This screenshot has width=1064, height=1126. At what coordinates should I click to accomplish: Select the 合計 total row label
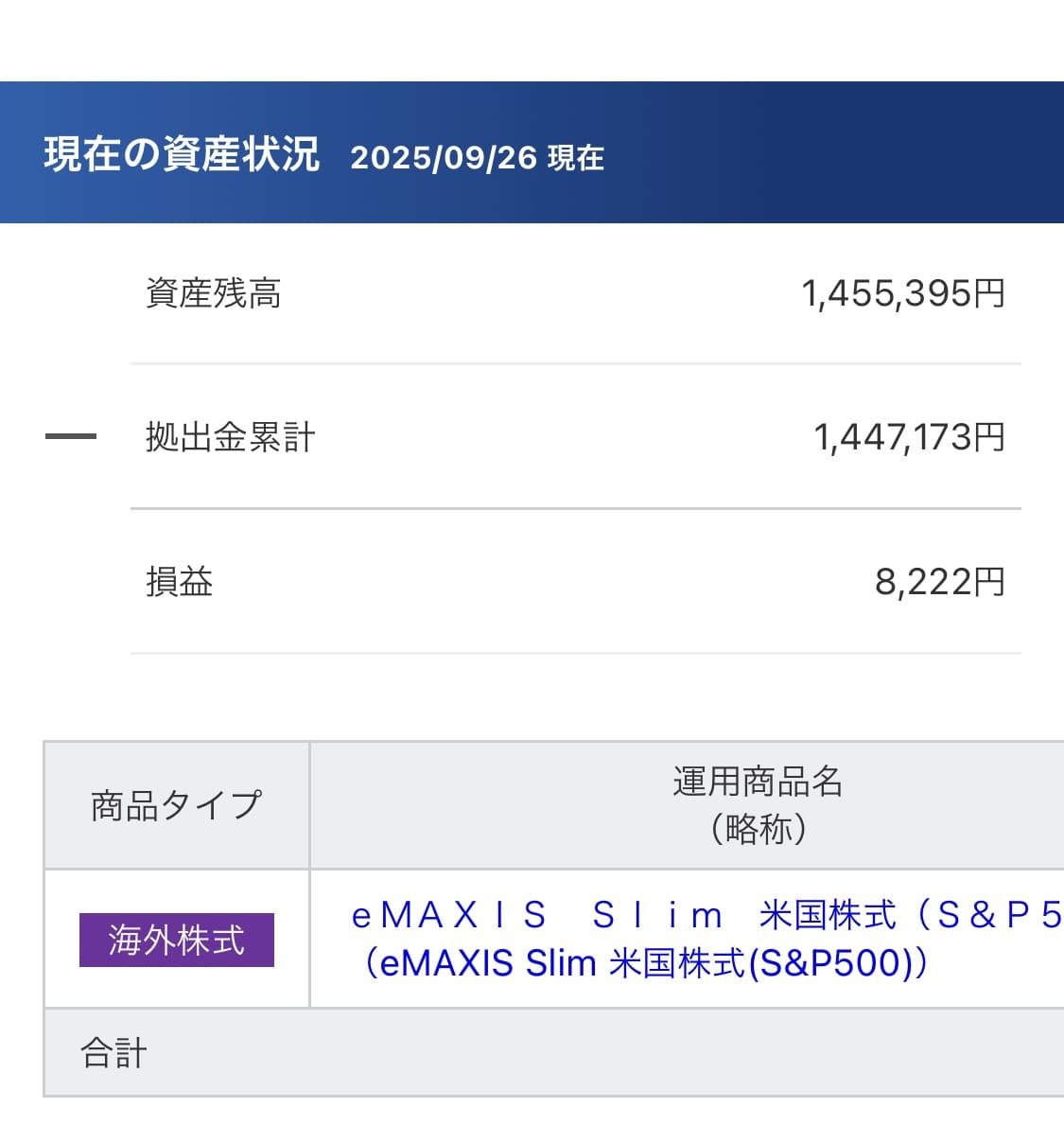114,1052
